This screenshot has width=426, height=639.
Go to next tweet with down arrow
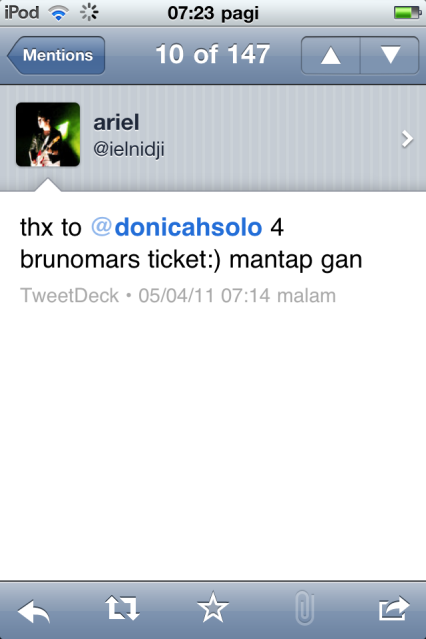click(x=390, y=55)
